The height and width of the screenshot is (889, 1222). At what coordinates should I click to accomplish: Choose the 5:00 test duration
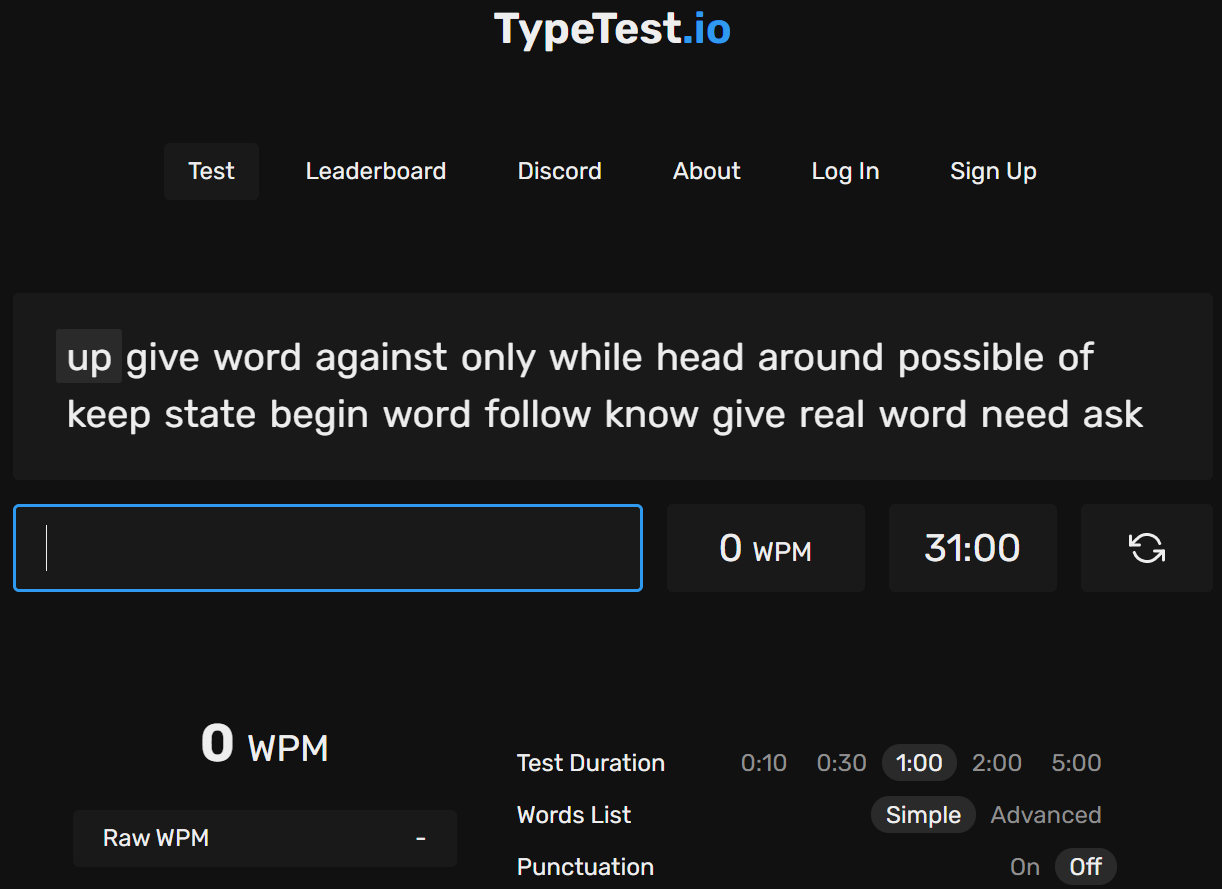tap(1075, 763)
